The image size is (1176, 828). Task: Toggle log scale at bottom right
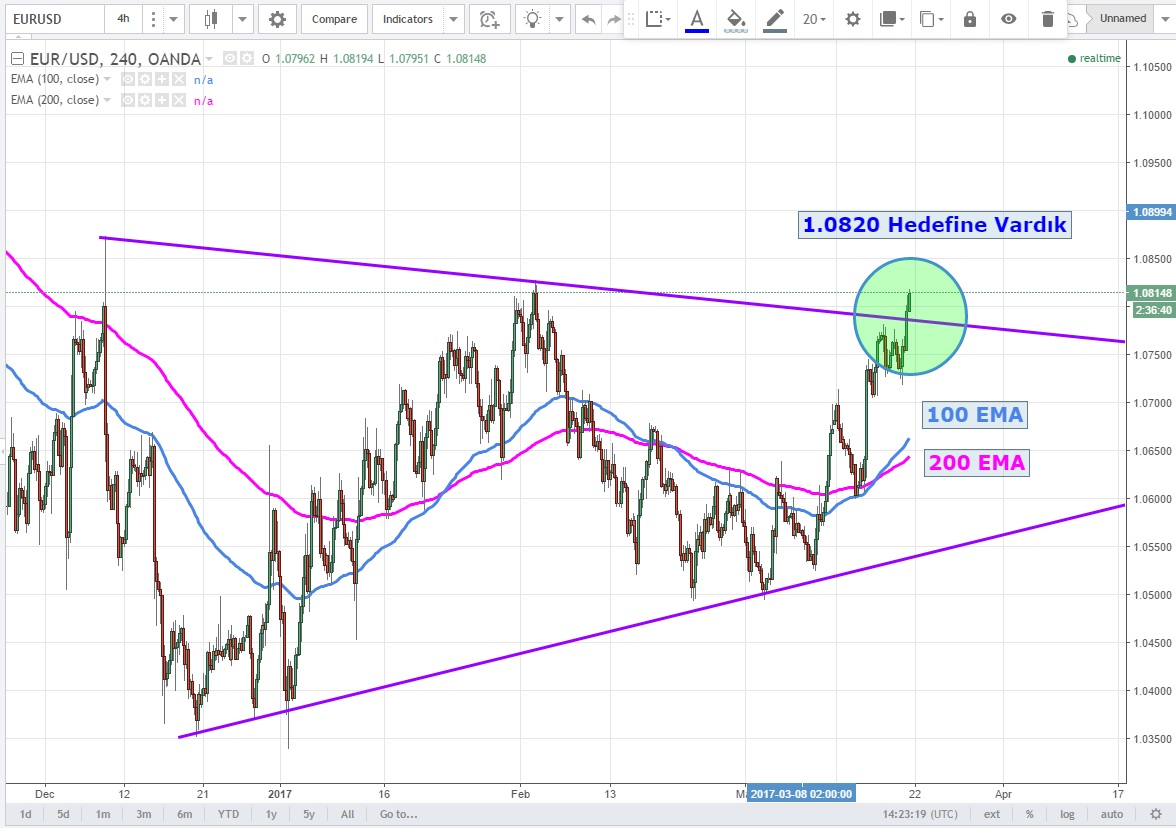coord(1068,814)
